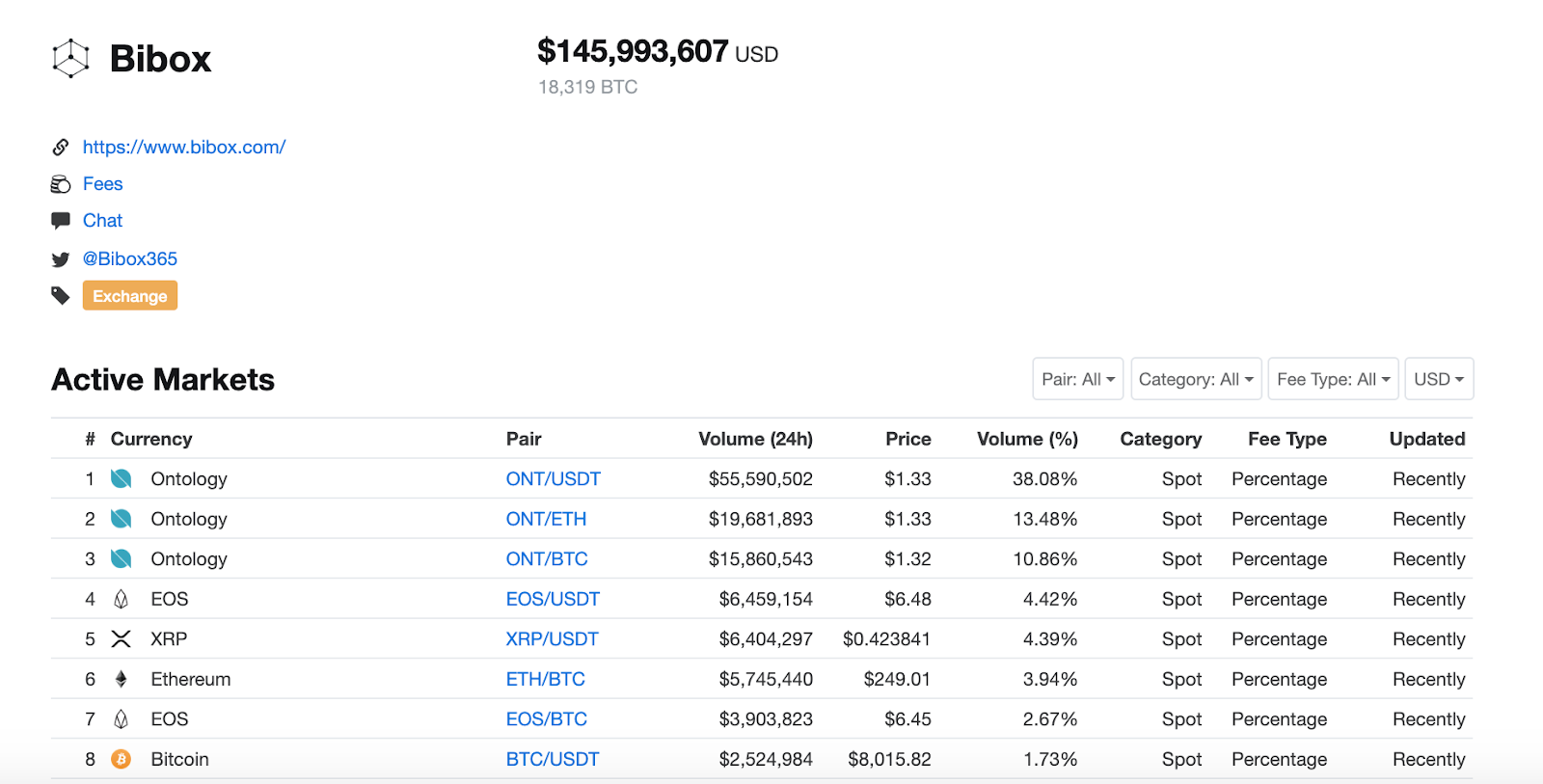Select the 18,319 BTC volume text
Viewport: 1543px width, 784px height.
(x=588, y=87)
